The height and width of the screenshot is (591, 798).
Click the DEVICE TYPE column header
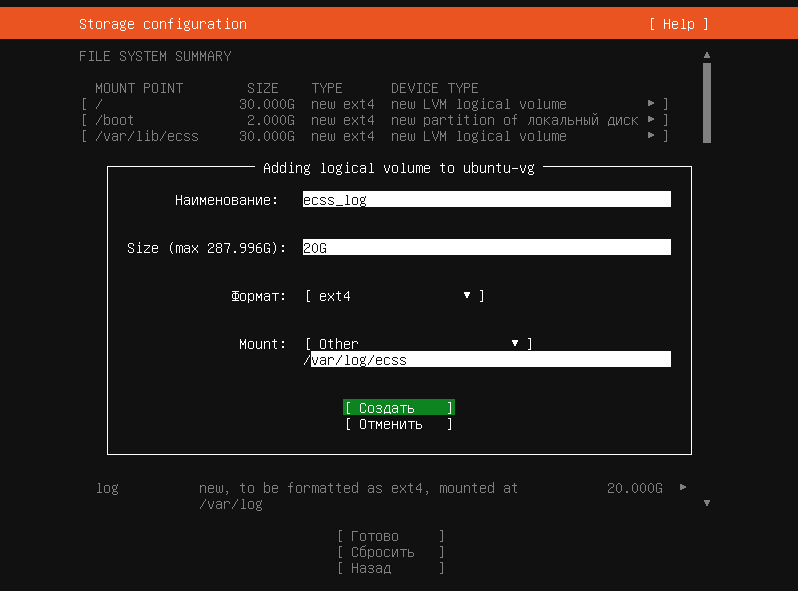point(435,88)
